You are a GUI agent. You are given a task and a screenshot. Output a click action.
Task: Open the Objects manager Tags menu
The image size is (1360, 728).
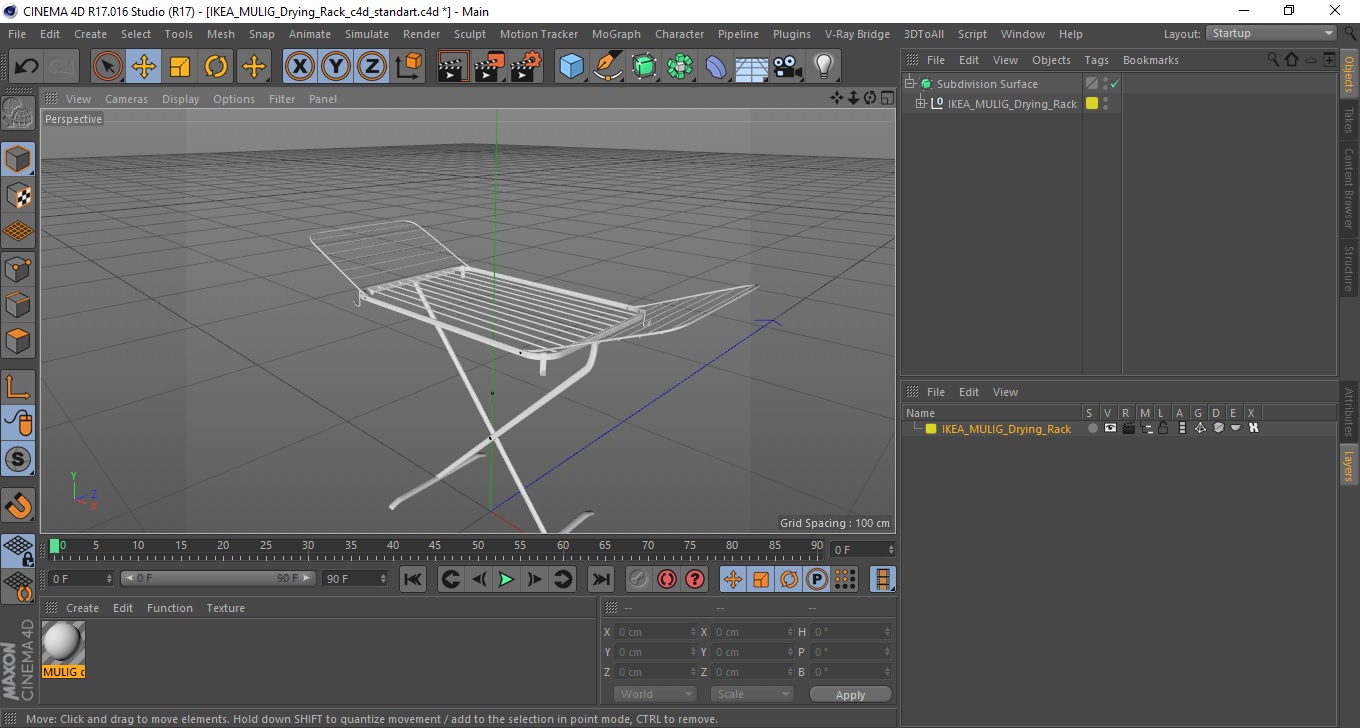[1096, 60]
